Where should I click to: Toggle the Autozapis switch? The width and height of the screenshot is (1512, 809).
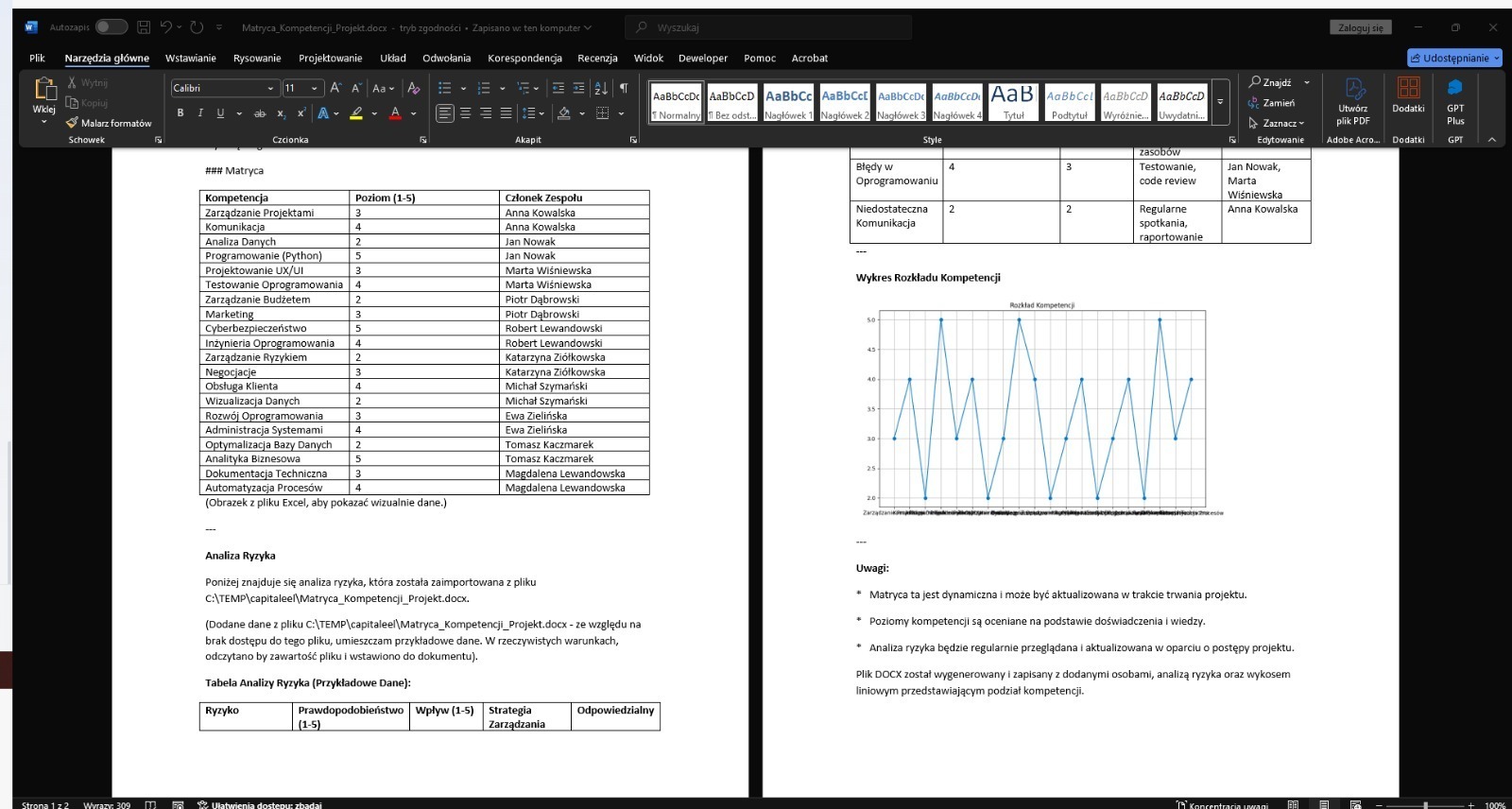point(111,27)
